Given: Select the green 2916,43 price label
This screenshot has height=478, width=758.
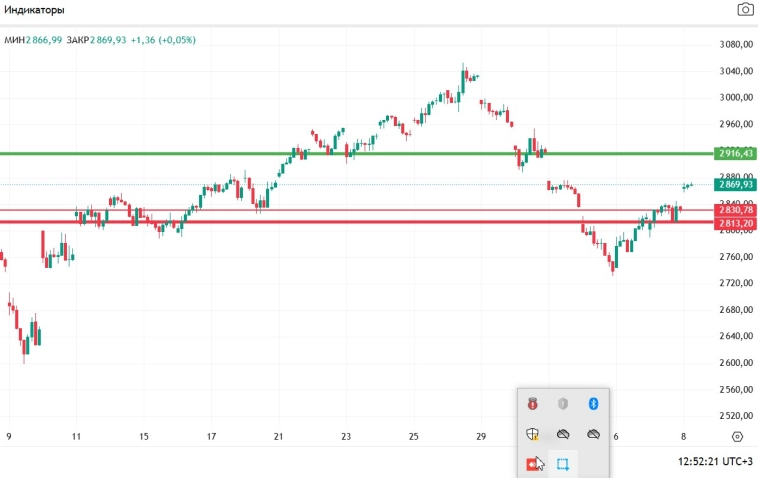Looking at the screenshot, I should (735, 154).
